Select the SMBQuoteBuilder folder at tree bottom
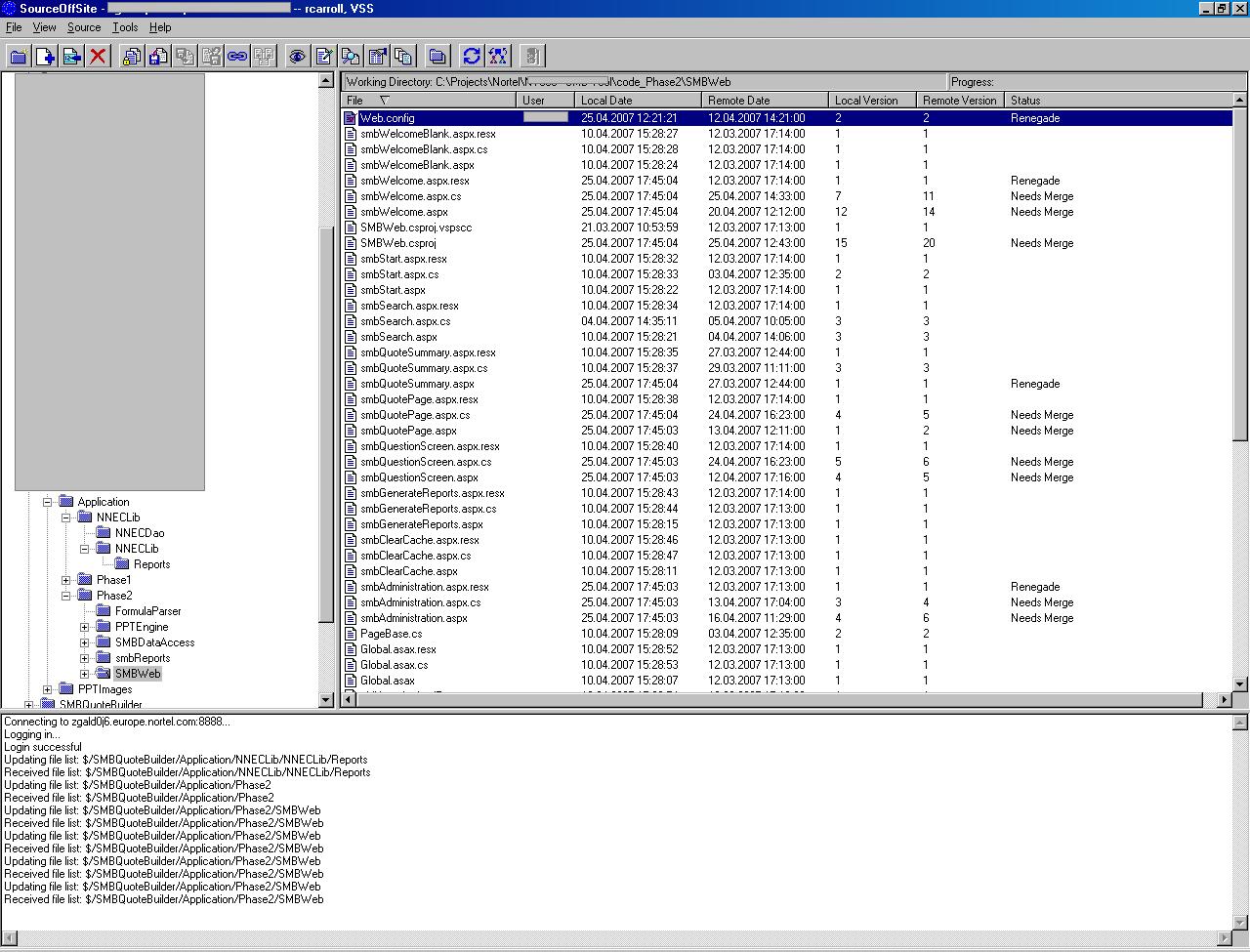The width and height of the screenshot is (1250, 952). pos(101,704)
